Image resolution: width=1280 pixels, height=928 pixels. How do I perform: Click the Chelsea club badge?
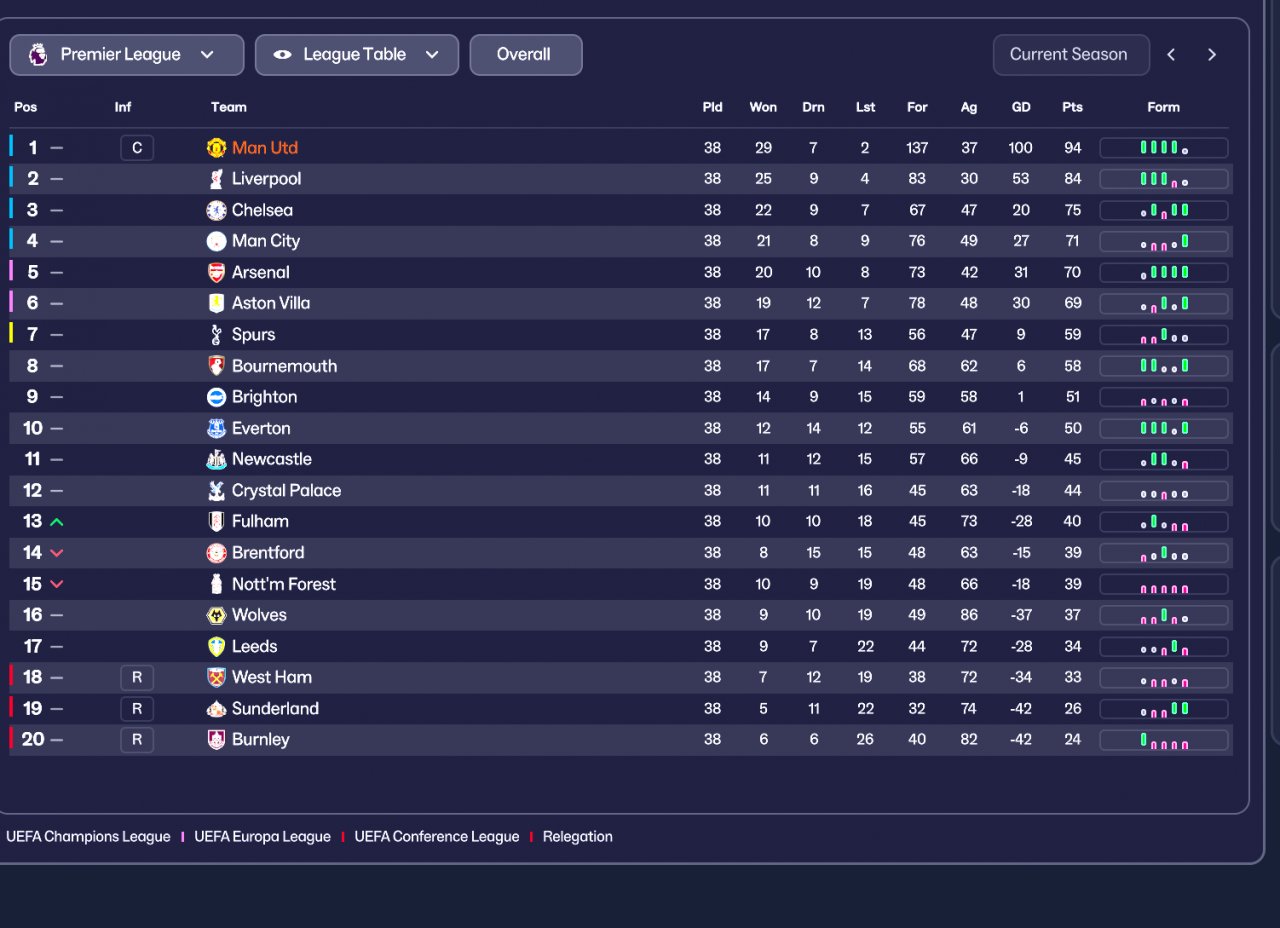(x=216, y=210)
